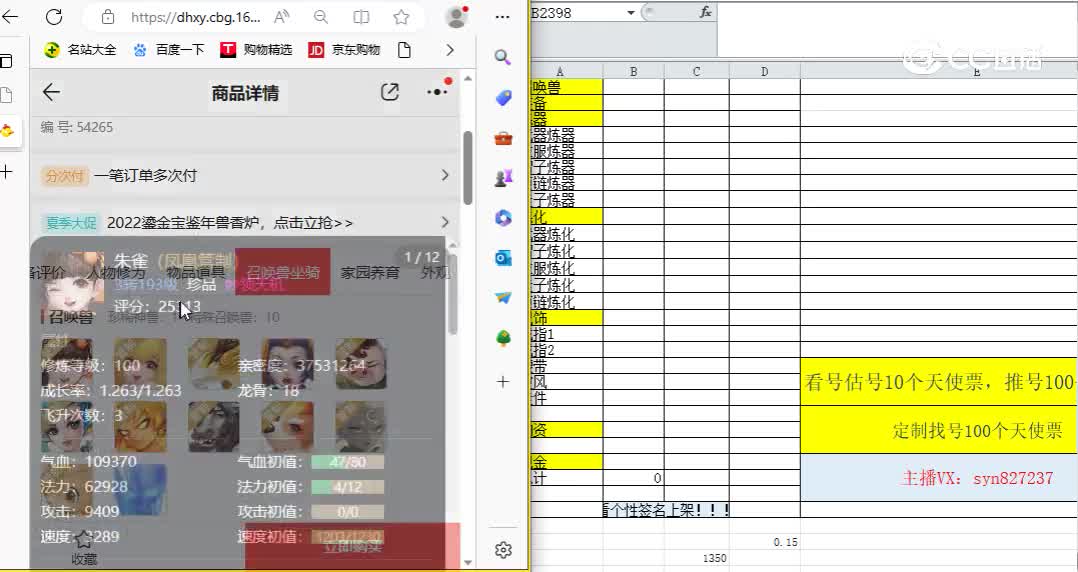Image resolution: width=1078 pixels, height=572 pixels.
Task: Open the 百度一下 bookmark
Action: pyautogui.click(x=169, y=50)
